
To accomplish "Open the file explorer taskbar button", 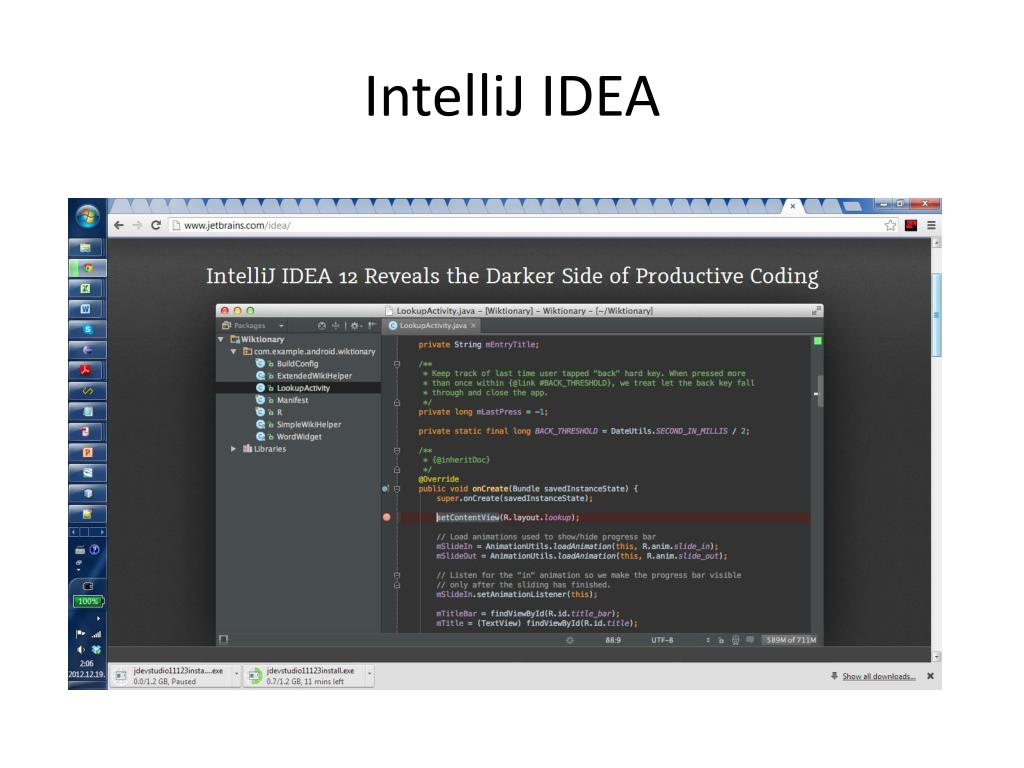I will click(x=87, y=248).
